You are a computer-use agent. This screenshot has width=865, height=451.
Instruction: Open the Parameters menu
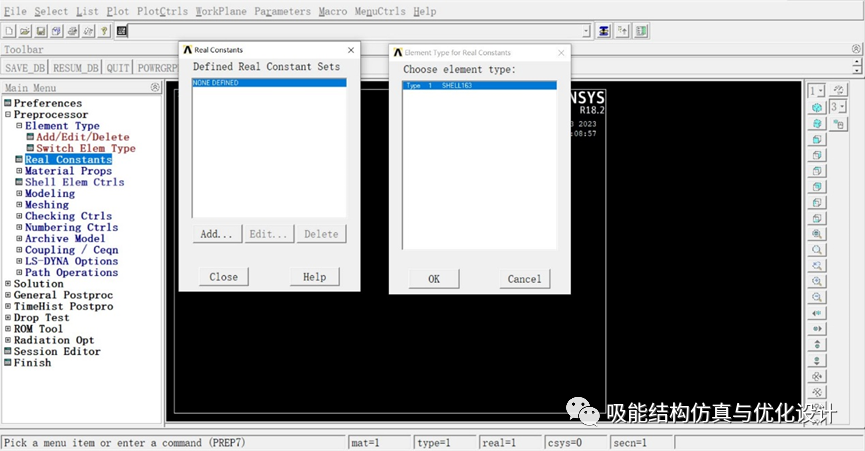coord(282,11)
